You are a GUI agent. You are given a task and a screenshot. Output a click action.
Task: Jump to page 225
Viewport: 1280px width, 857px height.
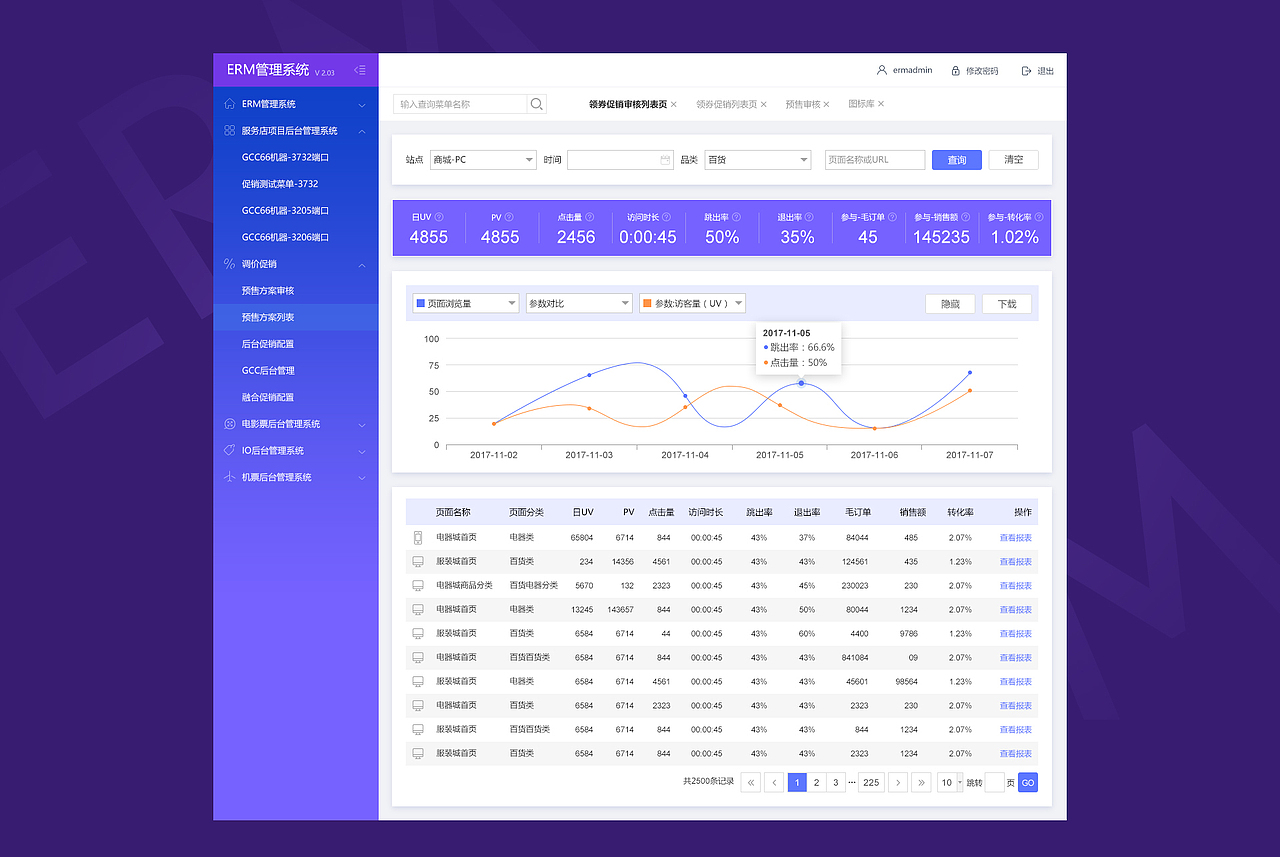coord(871,783)
